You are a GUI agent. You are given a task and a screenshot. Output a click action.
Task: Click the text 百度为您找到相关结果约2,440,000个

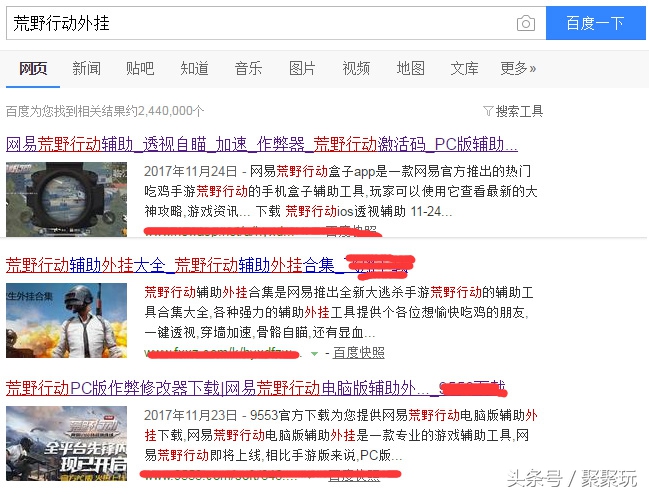(105, 111)
